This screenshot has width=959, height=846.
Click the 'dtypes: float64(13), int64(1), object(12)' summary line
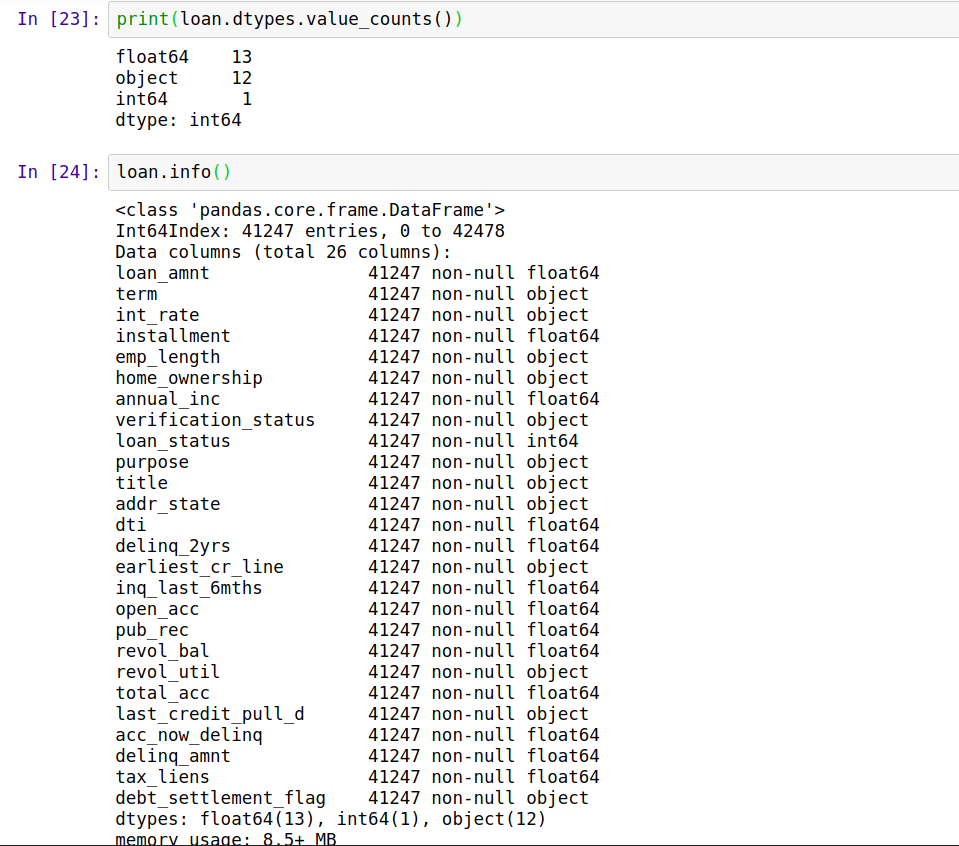point(330,819)
